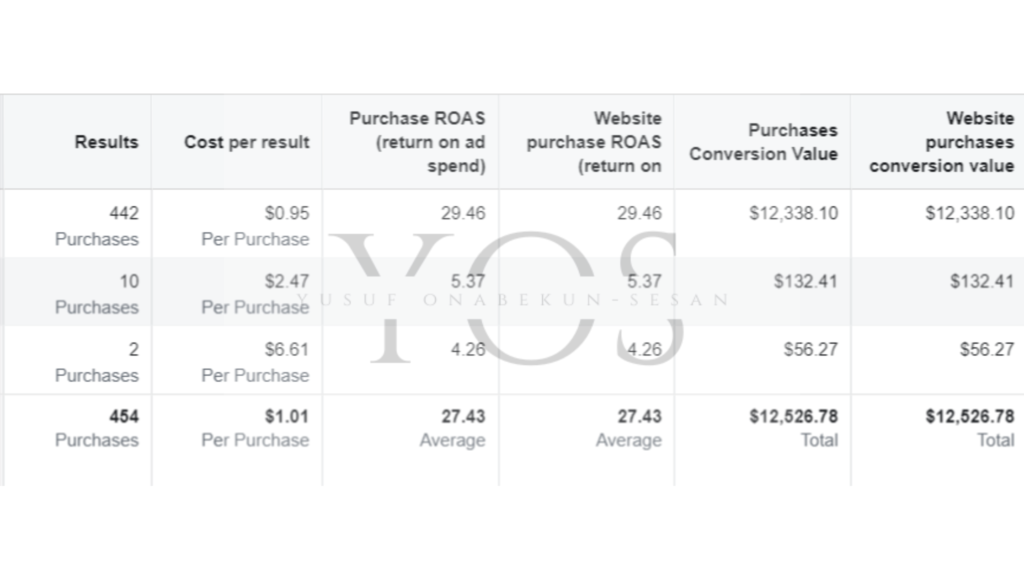Viewport: 1024px width, 576px height.
Task: Select the 29.46 Purchase ROAS value
Action: pyautogui.click(x=463, y=213)
